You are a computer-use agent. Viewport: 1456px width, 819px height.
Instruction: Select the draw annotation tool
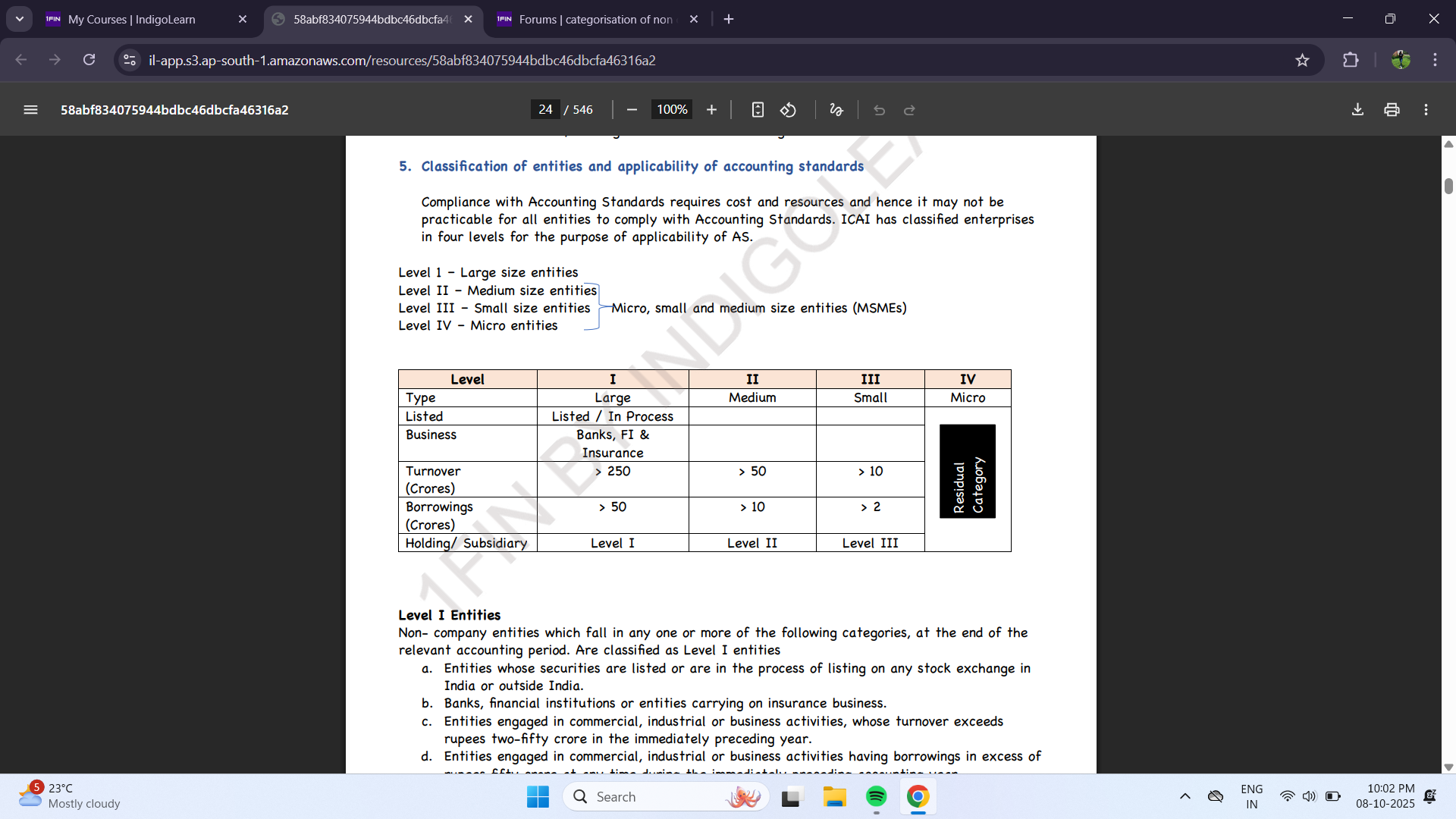coord(836,110)
